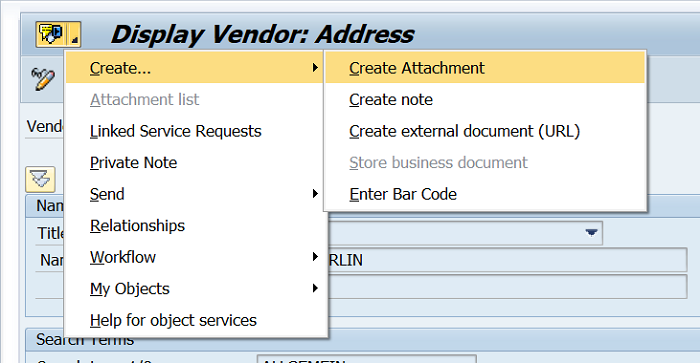Expand the My Objects submenu arrow

pos(315,288)
